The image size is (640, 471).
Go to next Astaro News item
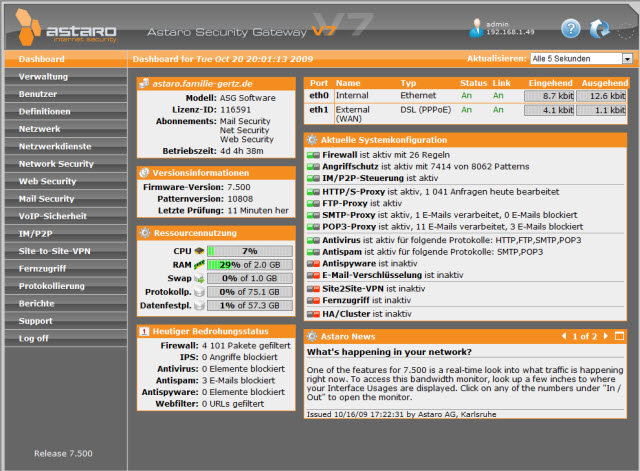click(x=606, y=336)
